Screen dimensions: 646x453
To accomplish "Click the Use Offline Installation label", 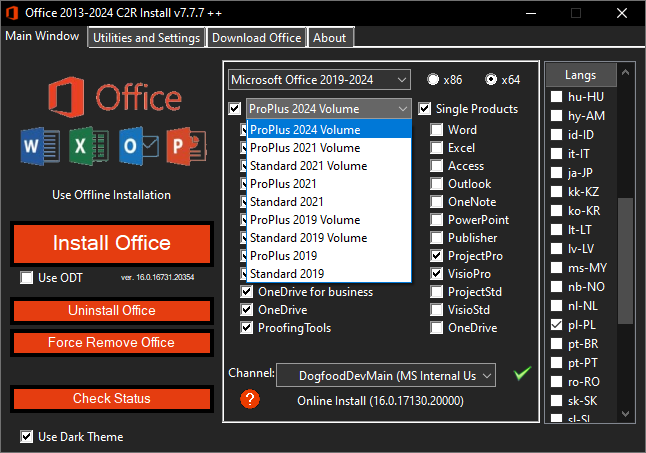I will pos(111,195).
